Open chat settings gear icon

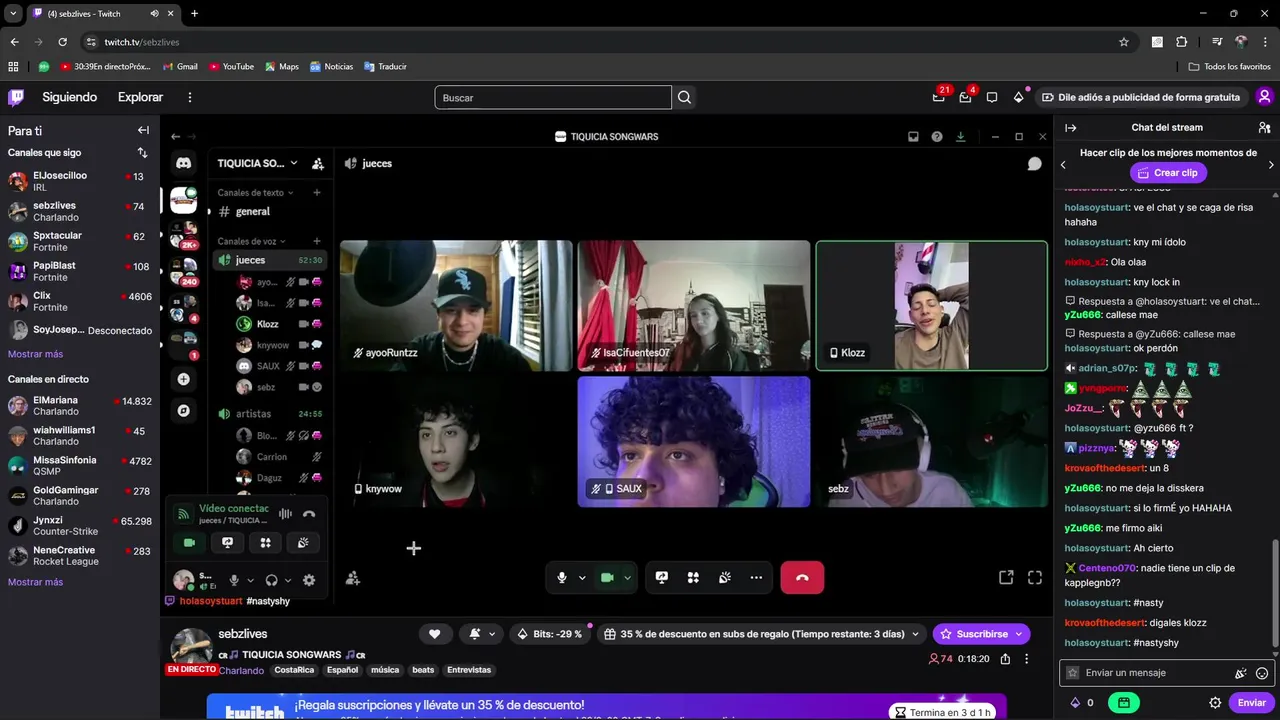pyautogui.click(x=1215, y=703)
